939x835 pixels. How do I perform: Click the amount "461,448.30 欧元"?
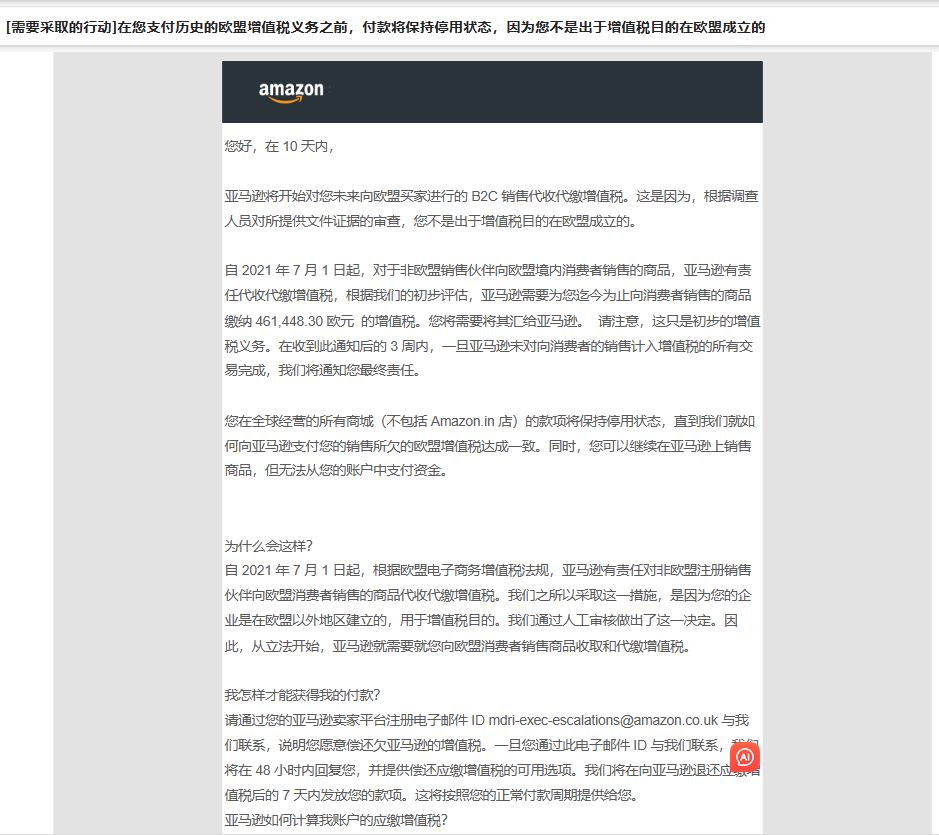tap(305, 322)
